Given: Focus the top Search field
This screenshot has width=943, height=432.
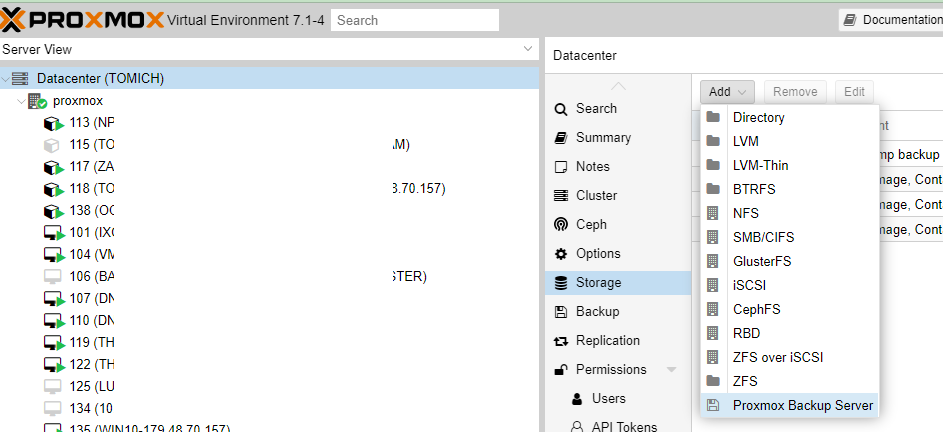Looking at the screenshot, I should pos(415,20).
